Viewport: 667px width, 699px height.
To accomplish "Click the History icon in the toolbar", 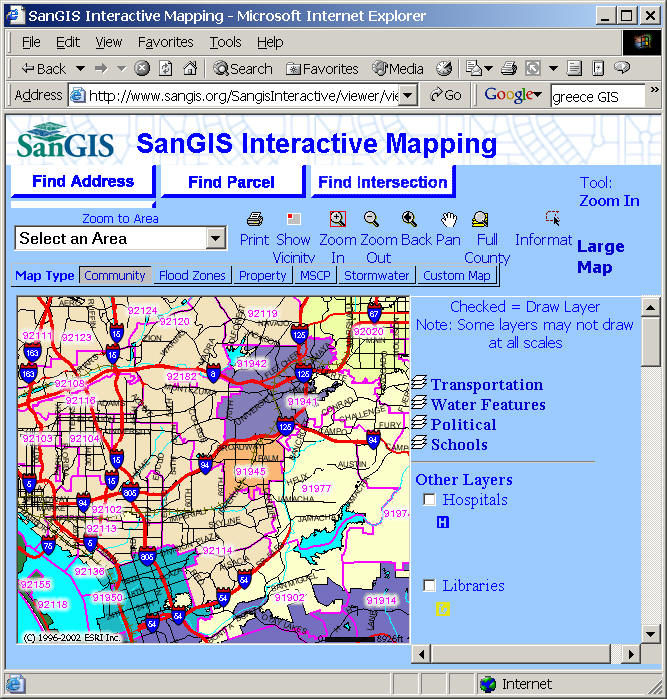I will (x=444, y=68).
